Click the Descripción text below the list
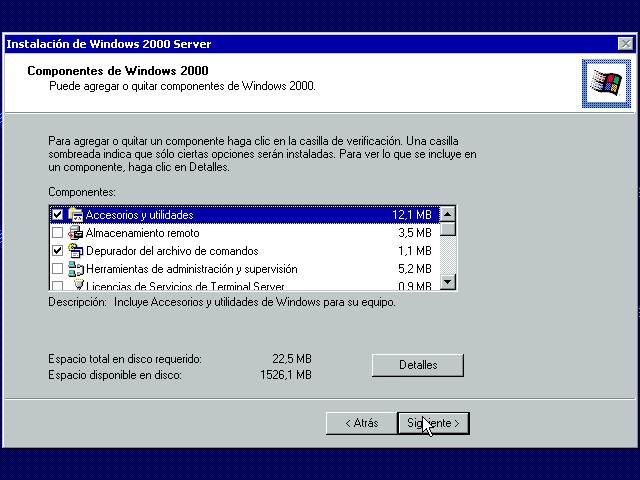This screenshot has height=480, width=640. click(x=222, y=302)
